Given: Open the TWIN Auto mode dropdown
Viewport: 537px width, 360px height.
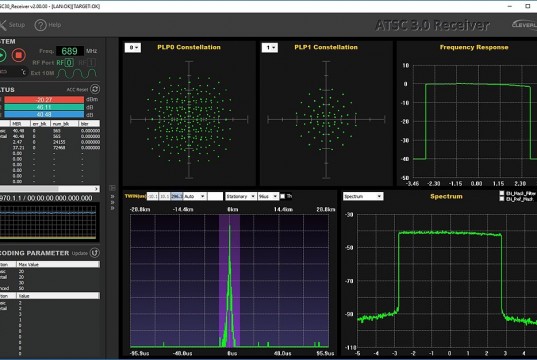Looking at the screenshot, I should pos(195,196).
